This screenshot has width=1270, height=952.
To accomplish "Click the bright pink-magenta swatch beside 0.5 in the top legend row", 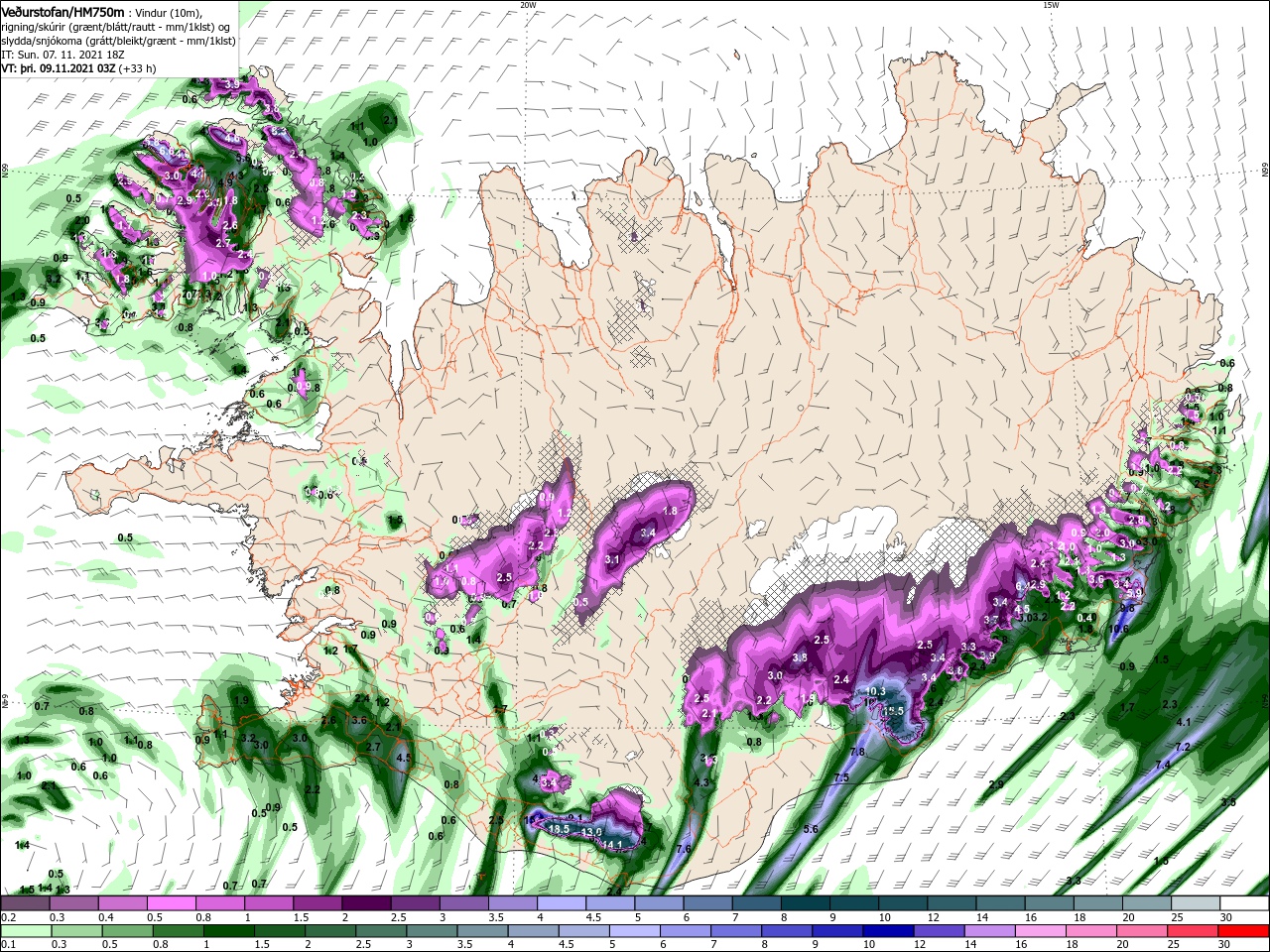I will [x=171, y=903].
